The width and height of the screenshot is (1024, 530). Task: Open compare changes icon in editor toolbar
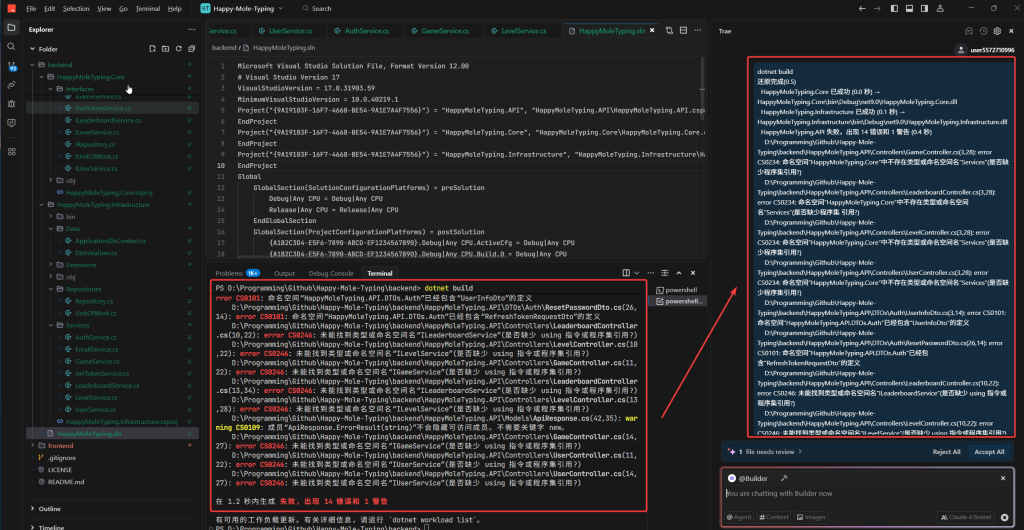pyautogui.click(x=669, y=31)
